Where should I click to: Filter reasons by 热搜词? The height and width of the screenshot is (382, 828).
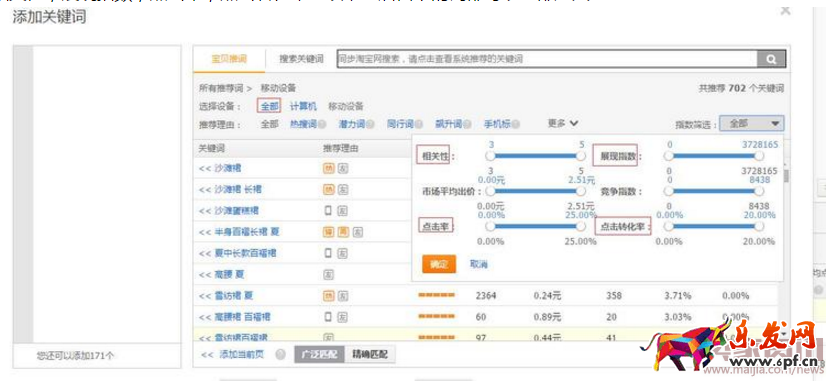click(303, 124)
